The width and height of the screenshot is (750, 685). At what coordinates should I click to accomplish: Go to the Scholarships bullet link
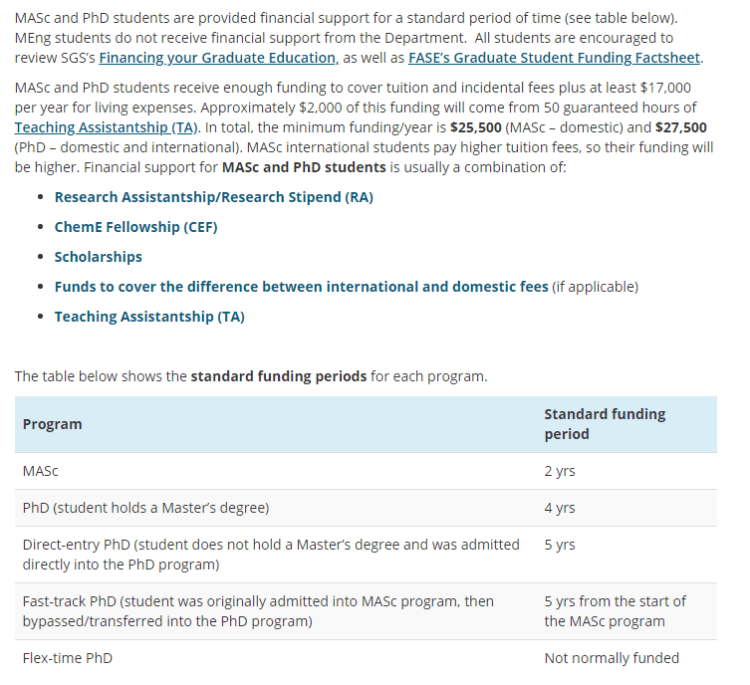coord(98,257)
